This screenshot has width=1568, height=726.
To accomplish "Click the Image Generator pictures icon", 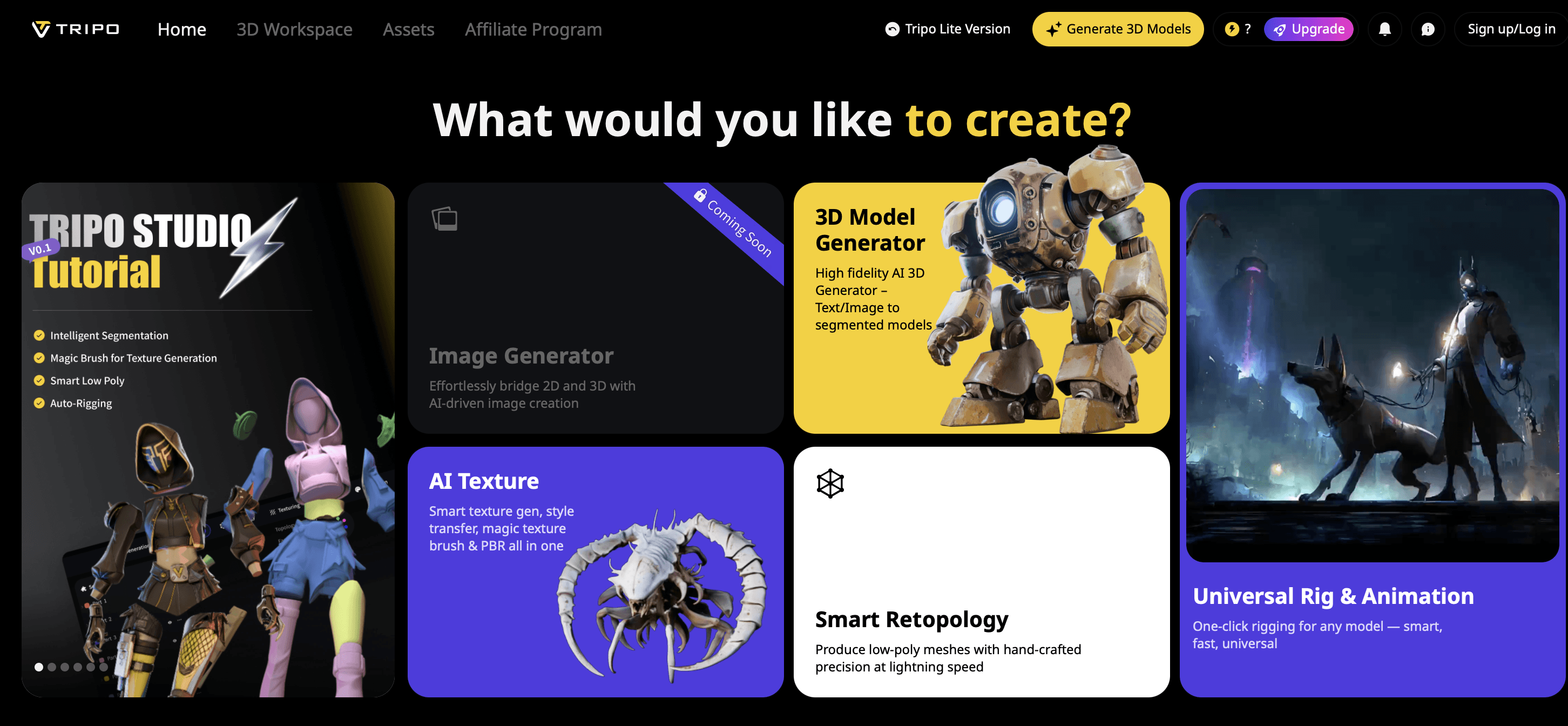I will [x=444, y=219].
